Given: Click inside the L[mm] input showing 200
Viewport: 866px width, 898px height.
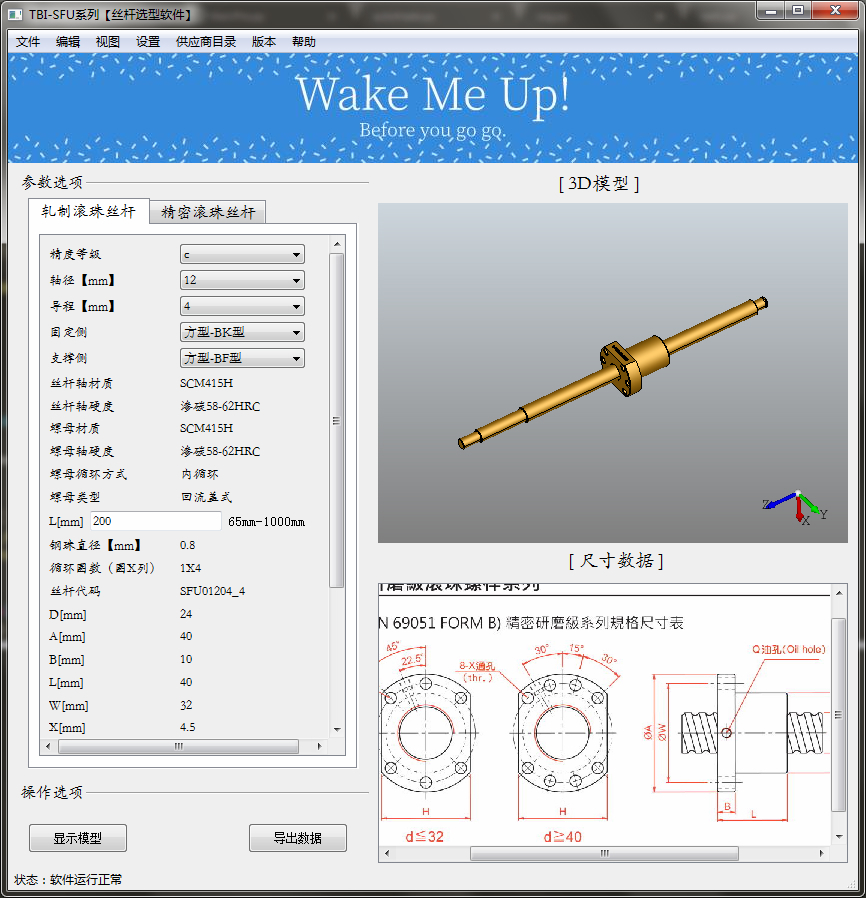Looking at the screenshot, I should click(x=155, y=521).
